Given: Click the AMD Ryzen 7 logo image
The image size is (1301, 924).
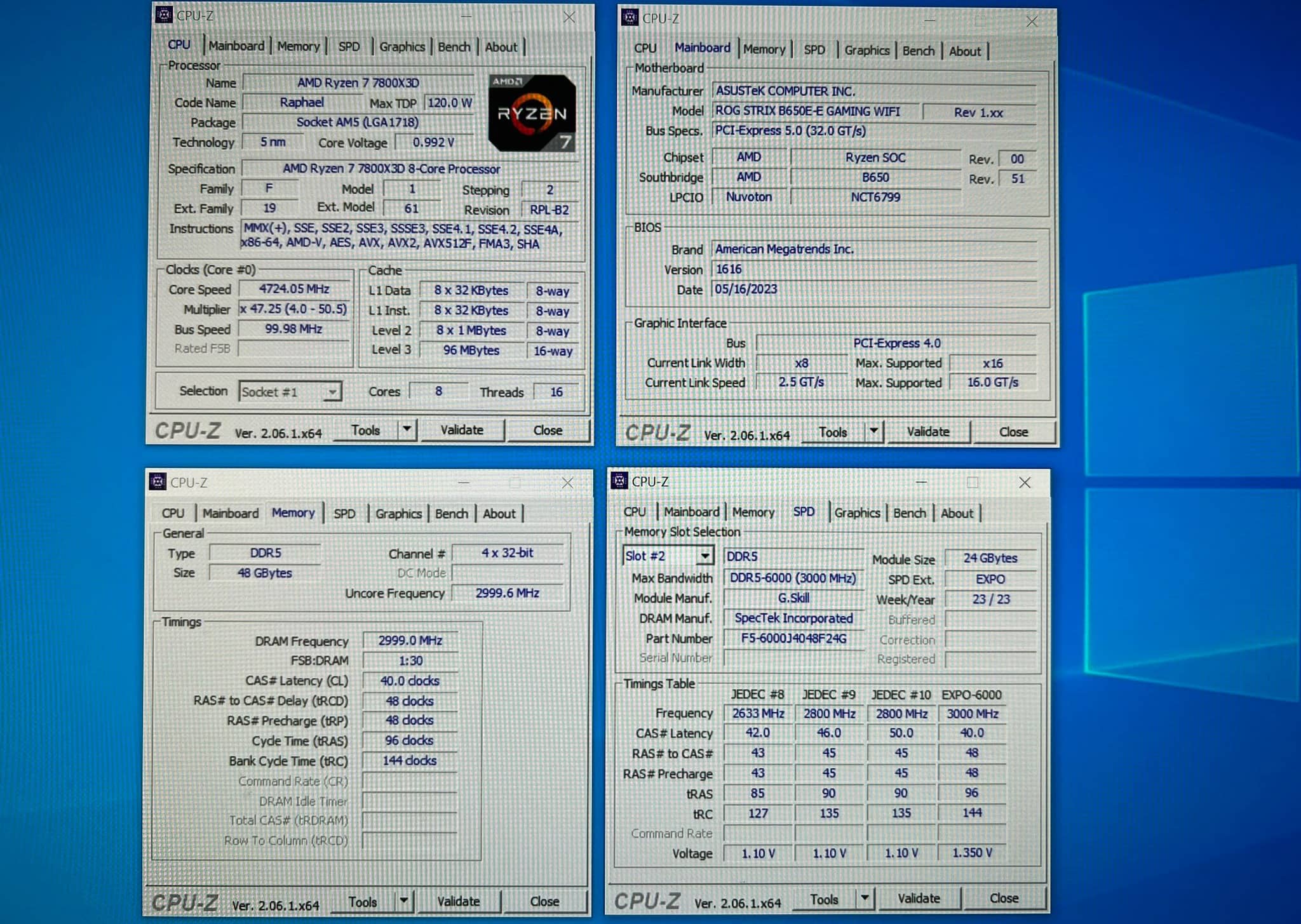Looking at the screenshot, I should click(x=532, y=113).
